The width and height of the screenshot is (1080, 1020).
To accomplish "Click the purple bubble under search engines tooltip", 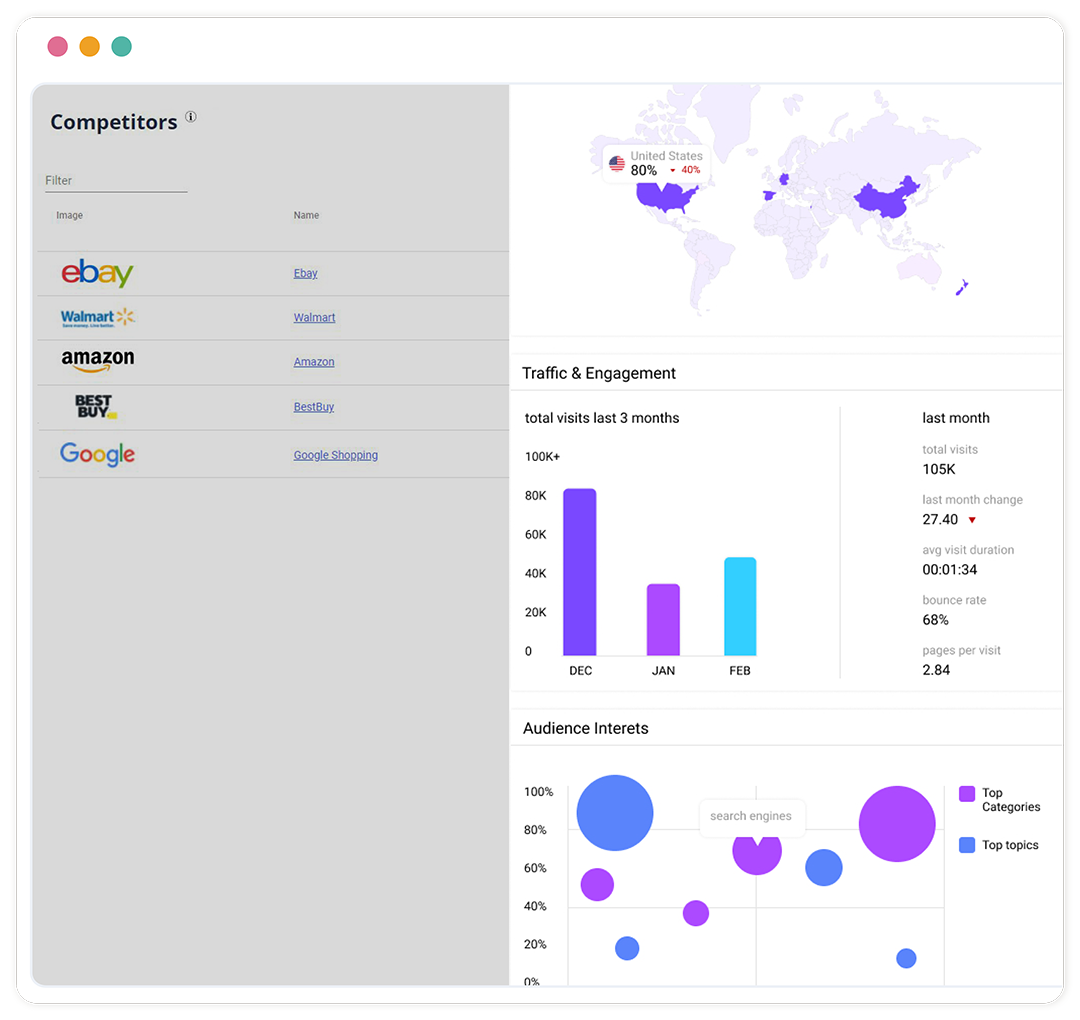I will (x=756, y=854).
